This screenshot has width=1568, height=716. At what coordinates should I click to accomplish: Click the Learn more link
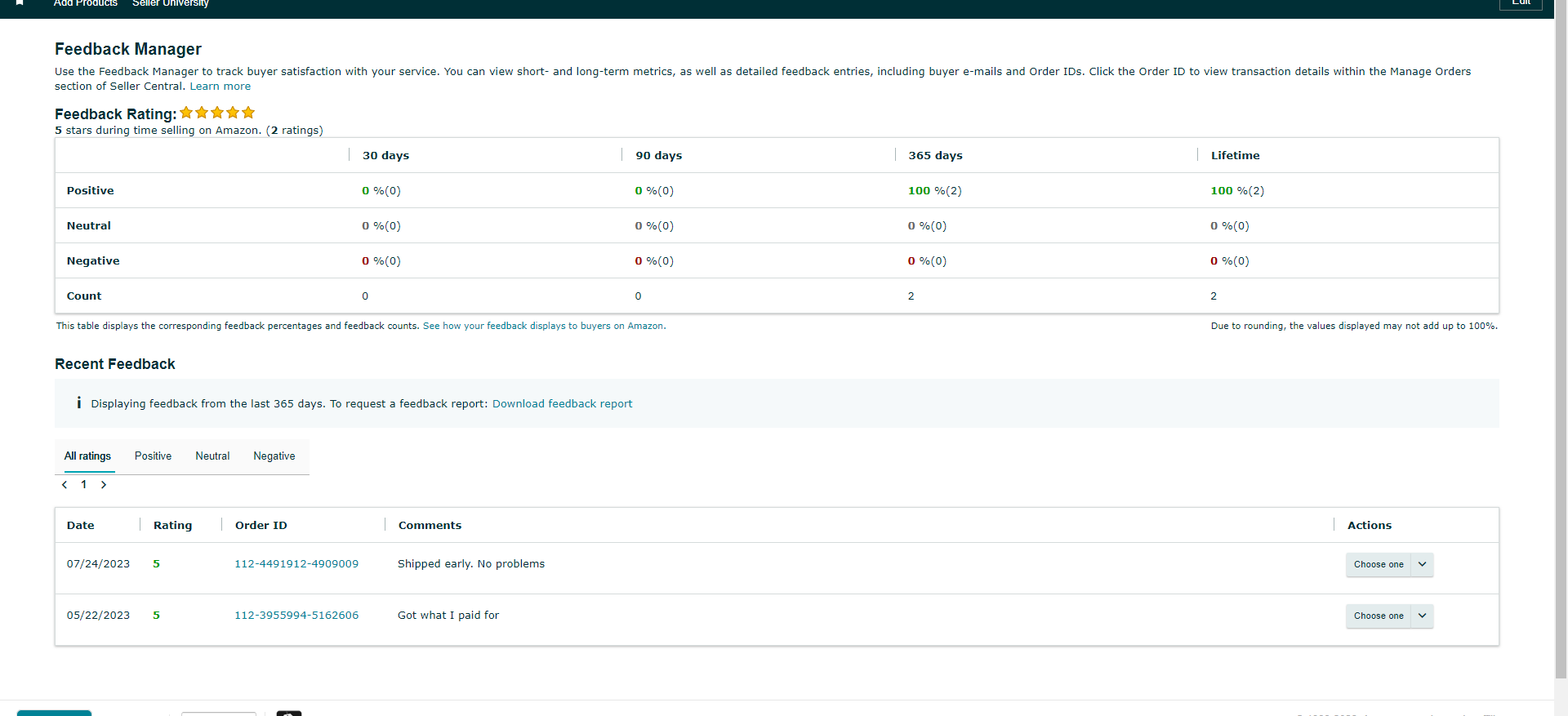click(x=220, y=87)
